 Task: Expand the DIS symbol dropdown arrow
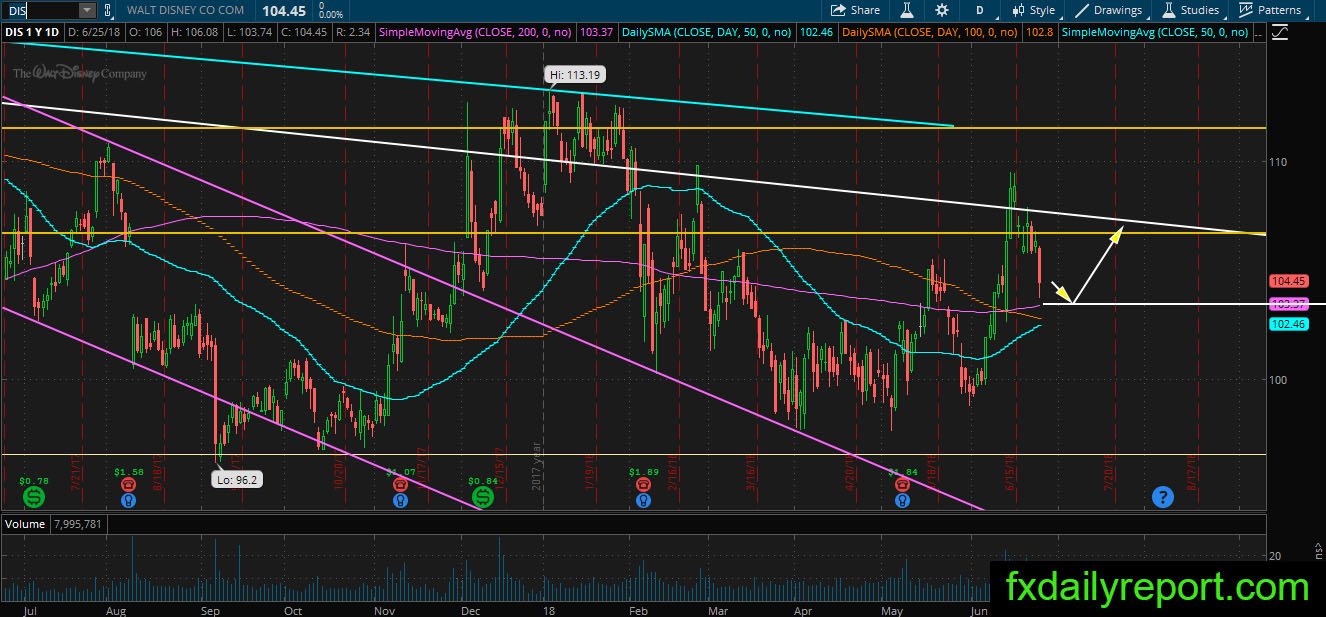coord(86,10)
